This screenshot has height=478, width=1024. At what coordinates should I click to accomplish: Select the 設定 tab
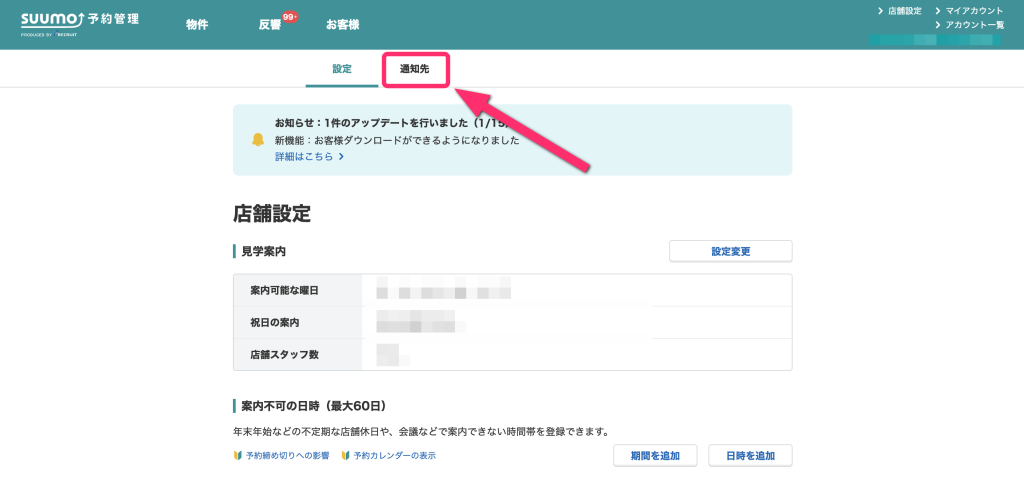342,69
